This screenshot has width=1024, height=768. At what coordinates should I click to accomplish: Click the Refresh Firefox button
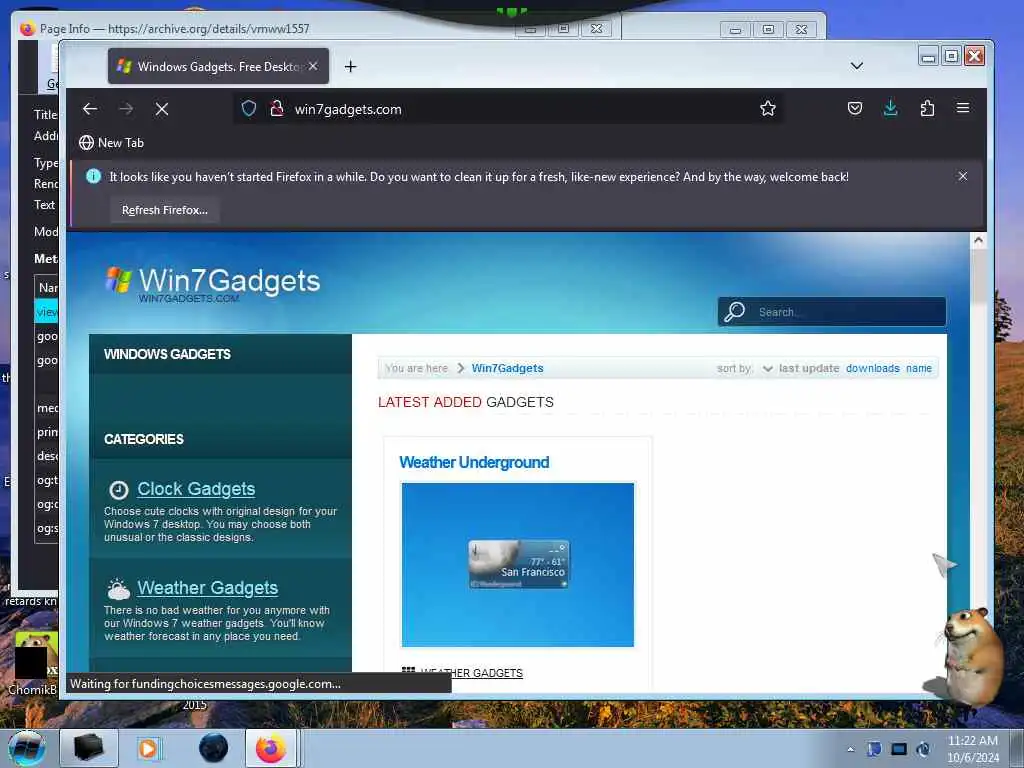coord(165,210)
